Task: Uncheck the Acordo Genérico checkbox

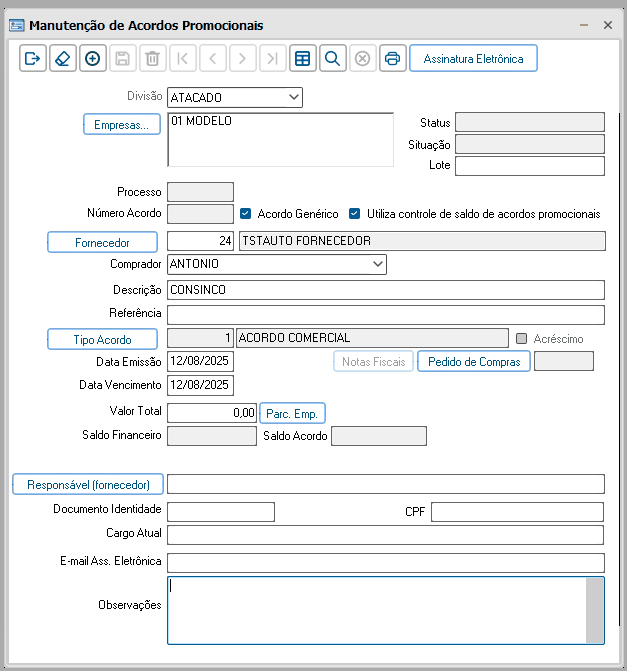Action: point(245,214)
